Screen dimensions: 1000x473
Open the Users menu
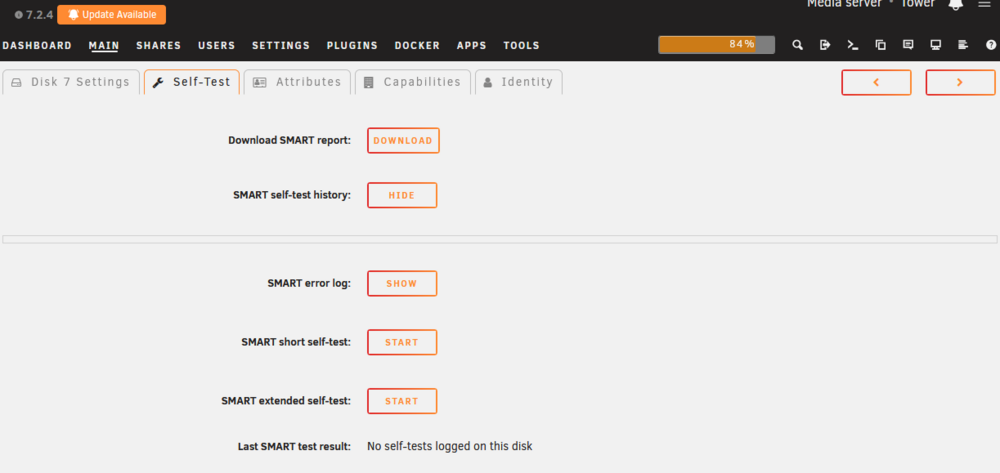click(x=217, y=45)
